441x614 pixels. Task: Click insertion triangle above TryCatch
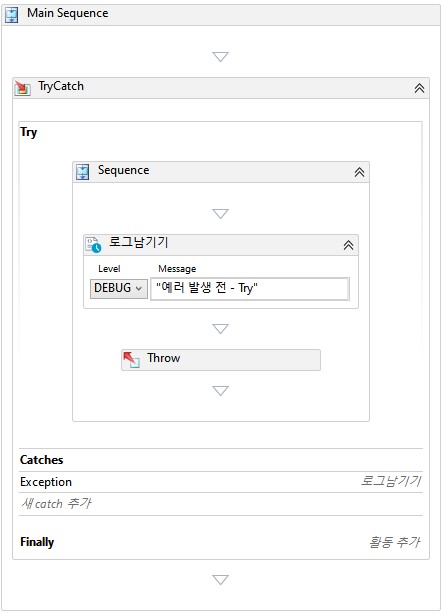[x=220, y=57]
